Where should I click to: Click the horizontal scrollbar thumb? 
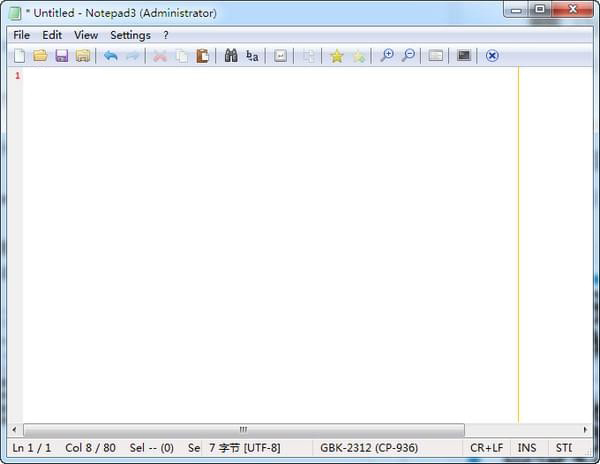click(244, 430)
